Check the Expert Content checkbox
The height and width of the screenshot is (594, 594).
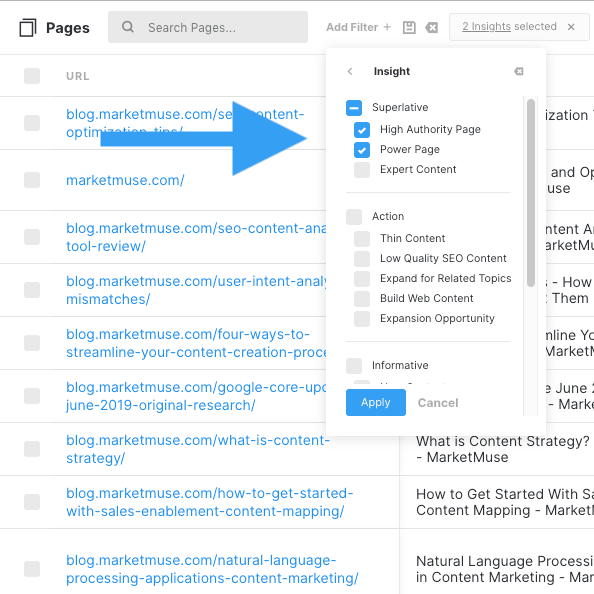point(362,170)
